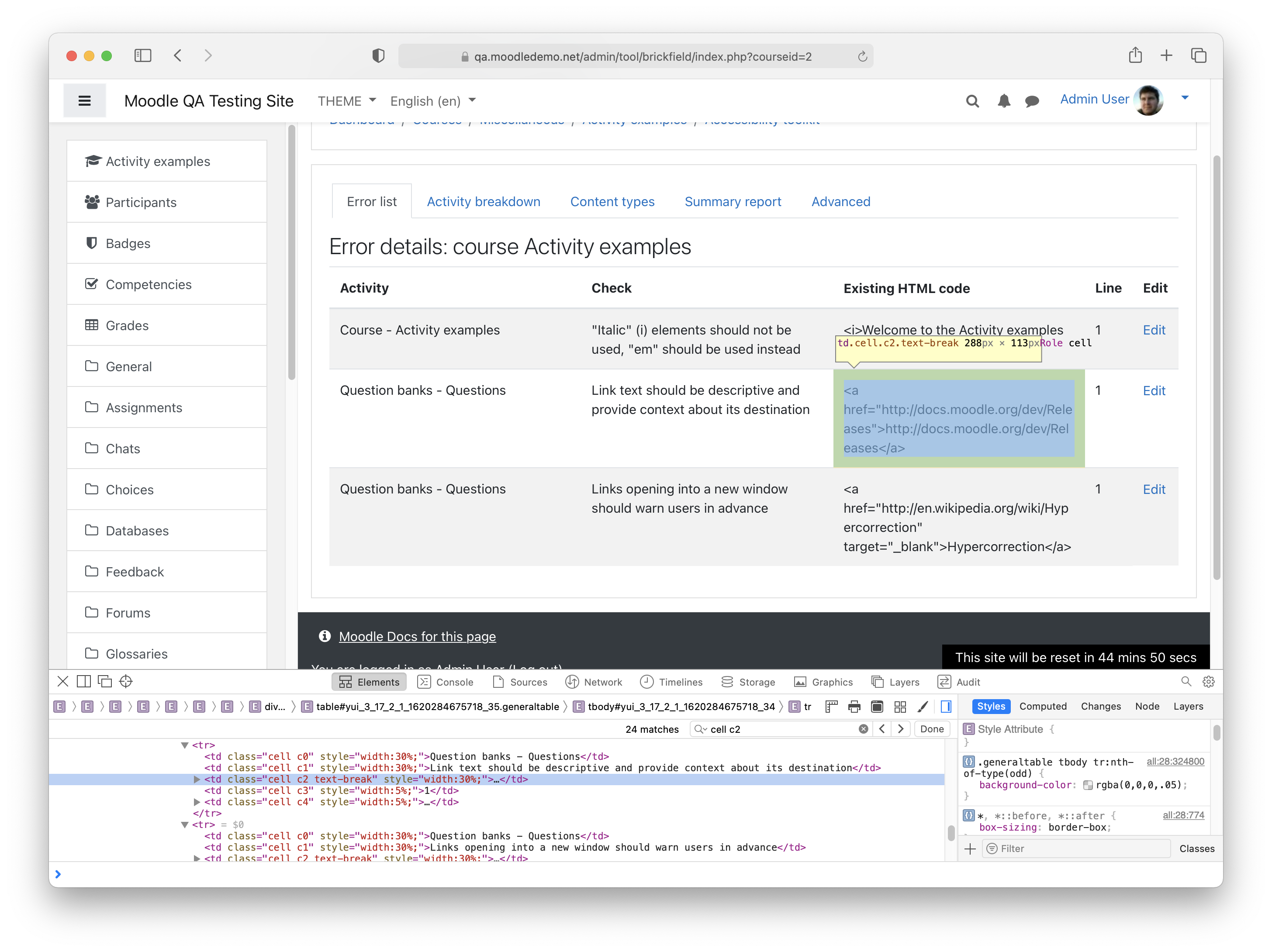The image size is (1272, 952).
Task: Toggle paint flashing brush icon
Action: [x=923, y=707]
